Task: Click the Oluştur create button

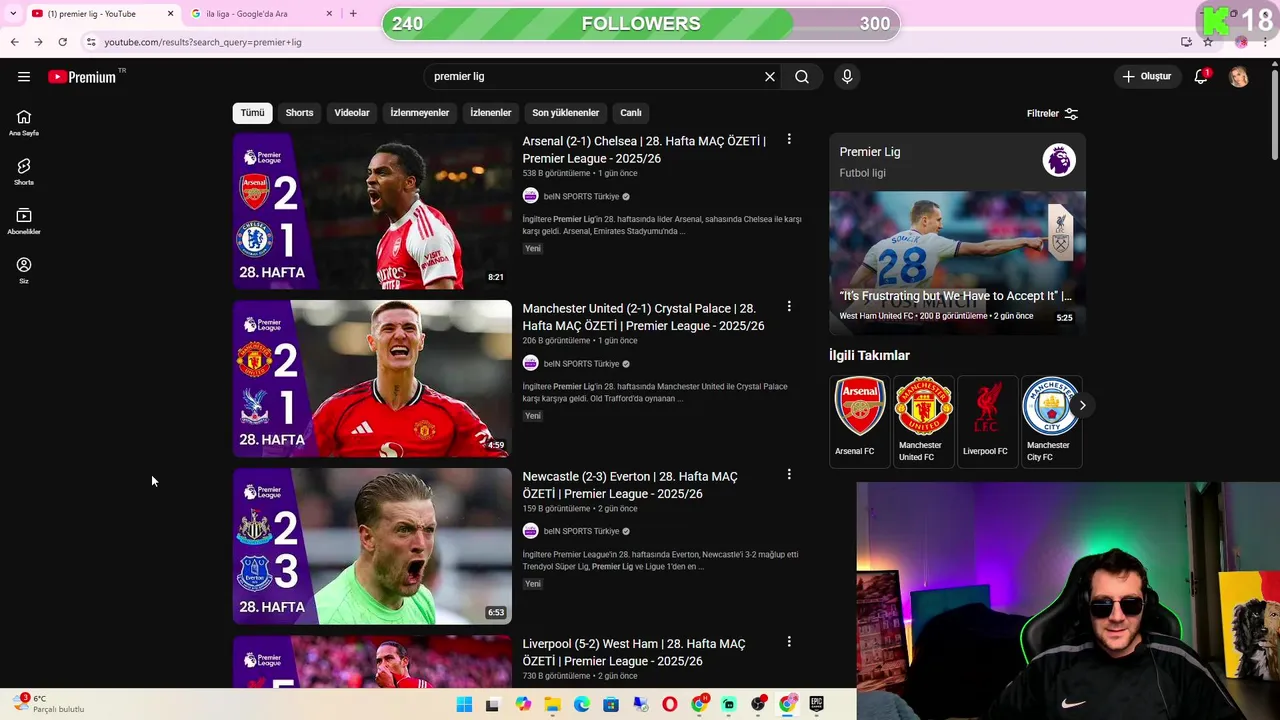Action: pyautogui.click(x=1146, y=77)
